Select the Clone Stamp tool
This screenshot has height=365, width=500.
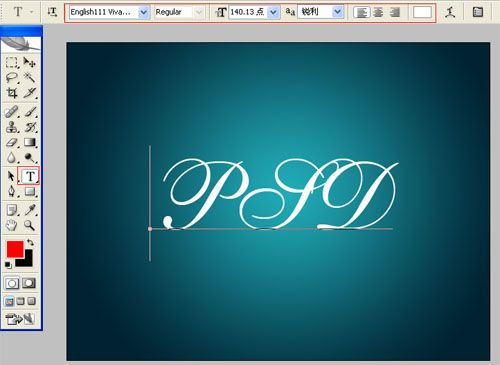(12, 127)
